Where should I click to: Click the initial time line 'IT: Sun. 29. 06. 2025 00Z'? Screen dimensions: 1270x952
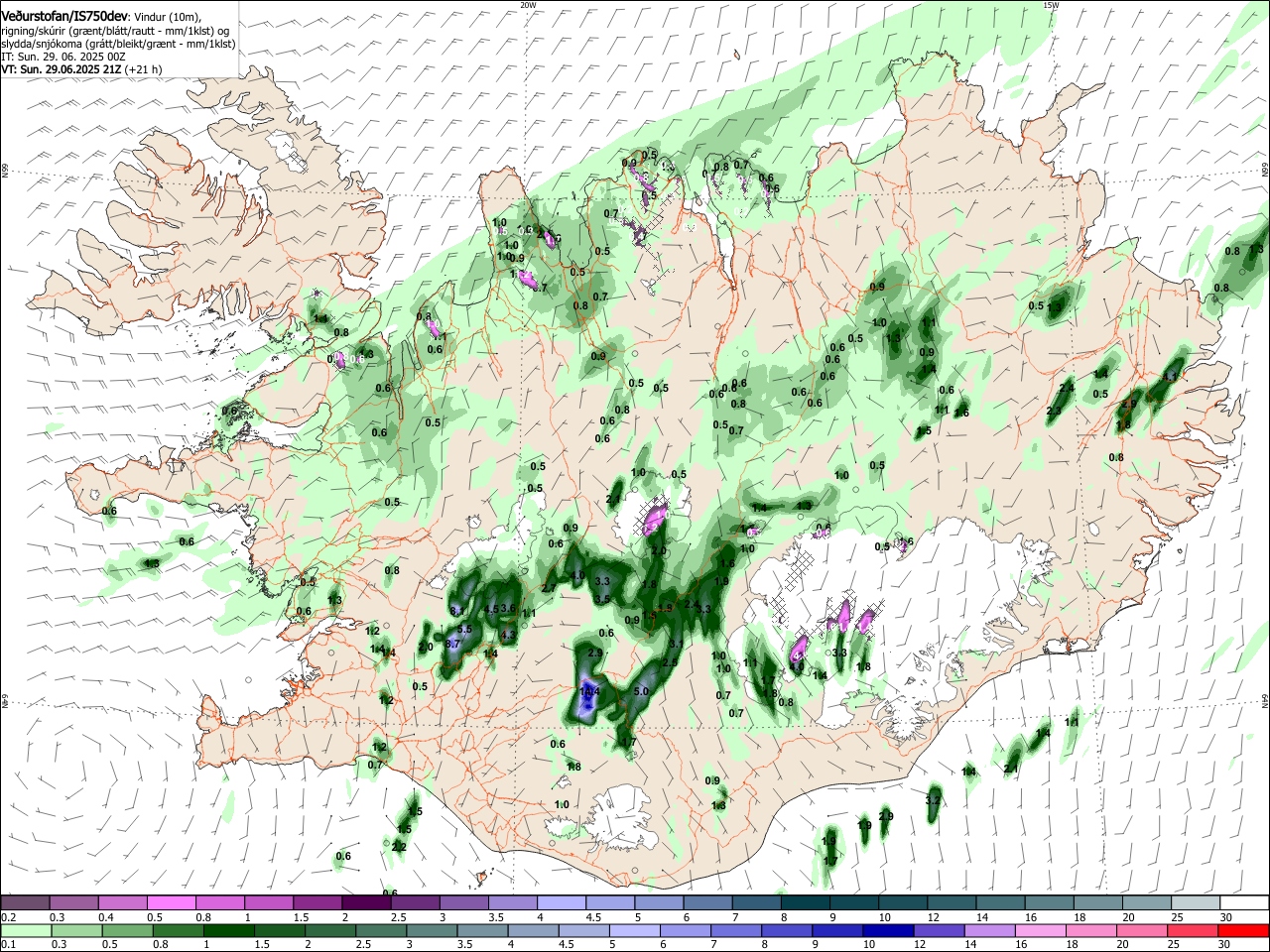click(x=63, y=57)
